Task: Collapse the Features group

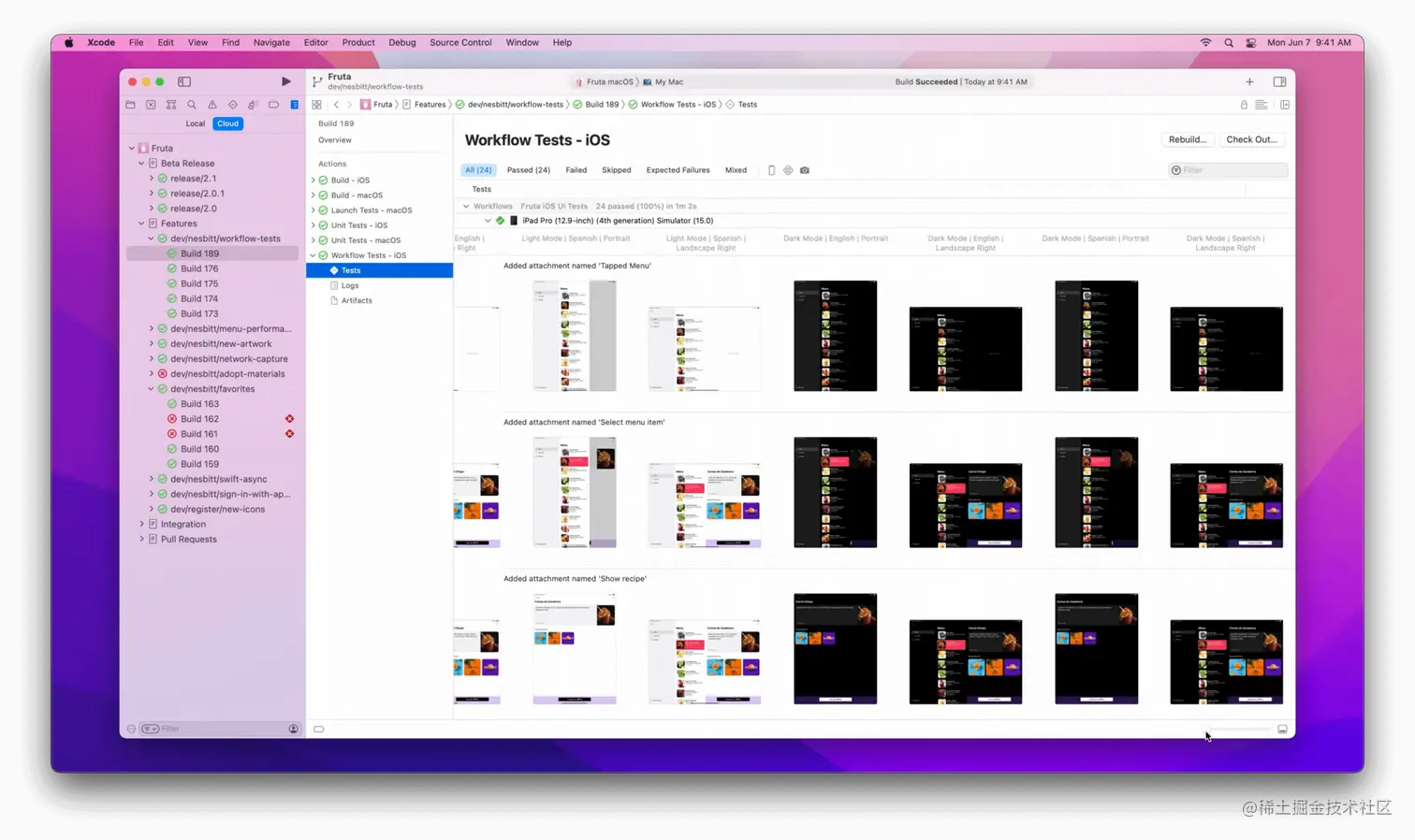Action: [141, 224]
